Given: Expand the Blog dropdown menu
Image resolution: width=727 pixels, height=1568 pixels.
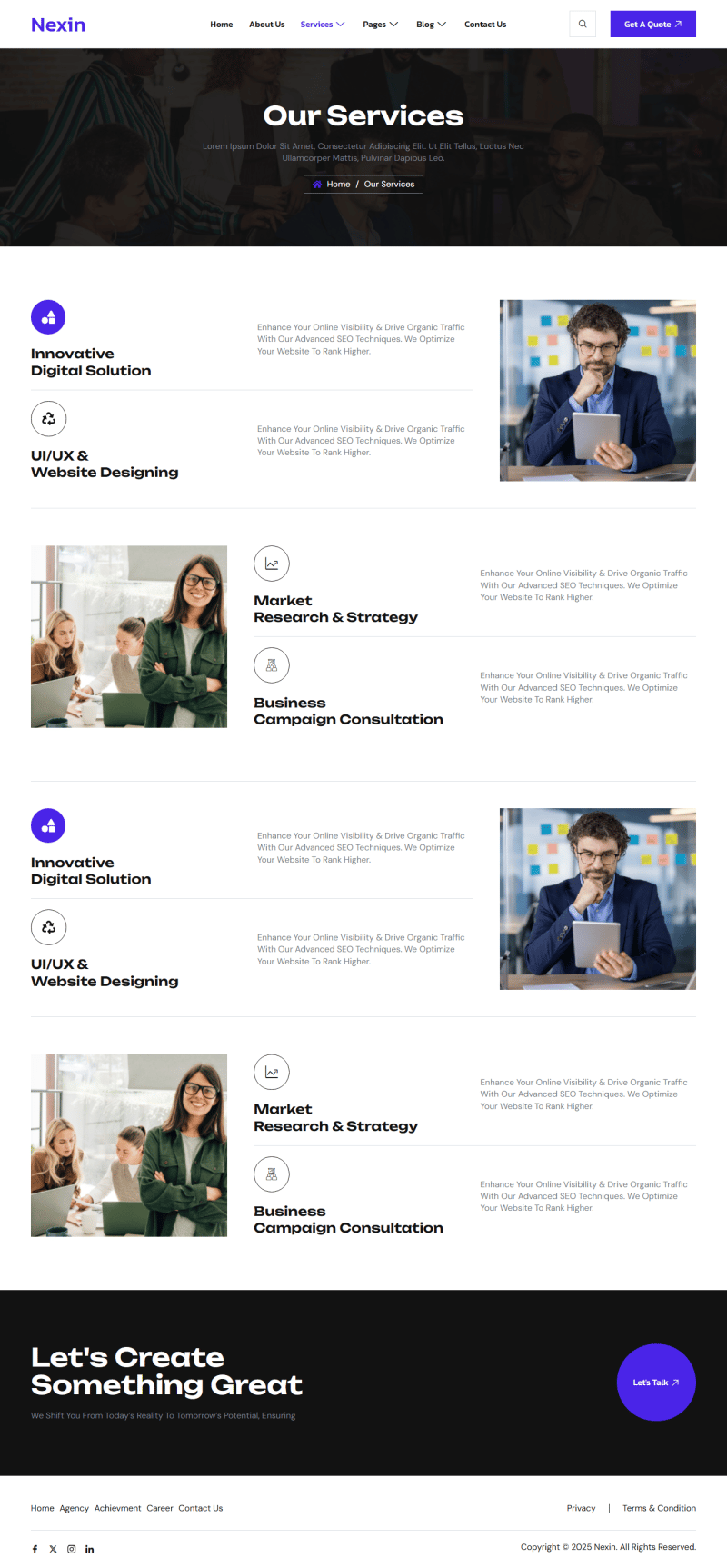Looking at the screenshot, I should coord(432,25).
